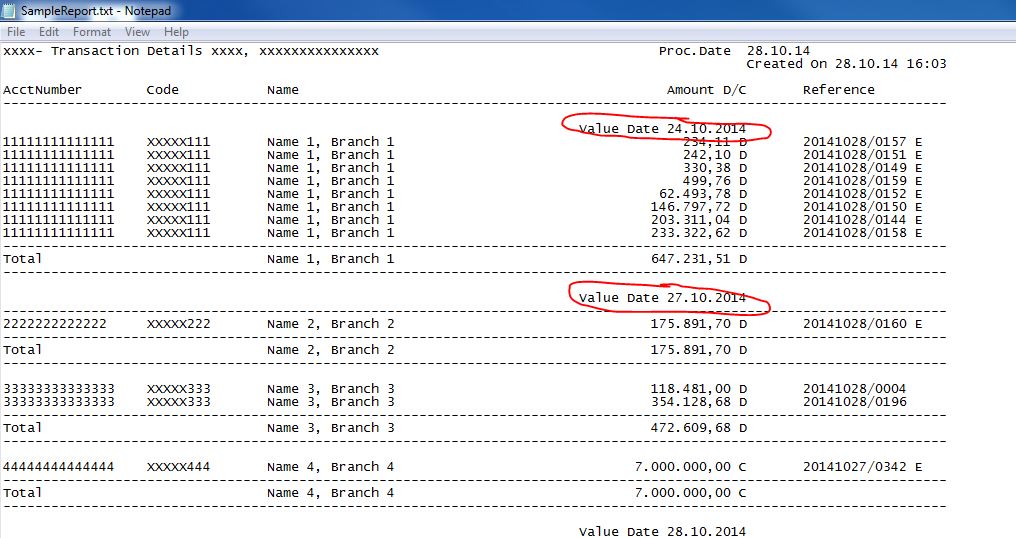Click reference 20141028/0196
The width and height of the screenshot is (1016, 538).
855,402
